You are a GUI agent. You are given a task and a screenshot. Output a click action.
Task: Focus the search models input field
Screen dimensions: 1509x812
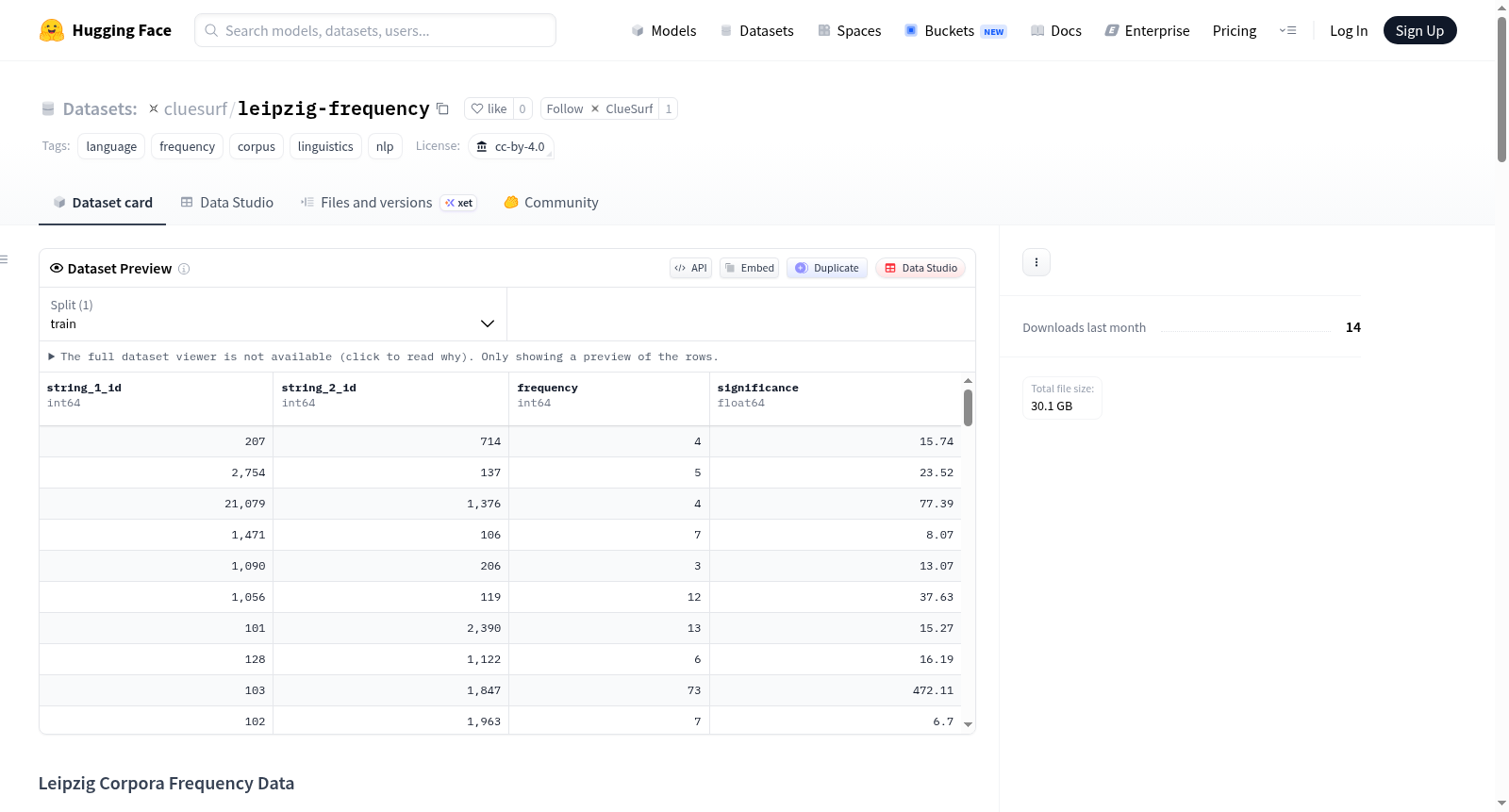(x=375, y=30)
